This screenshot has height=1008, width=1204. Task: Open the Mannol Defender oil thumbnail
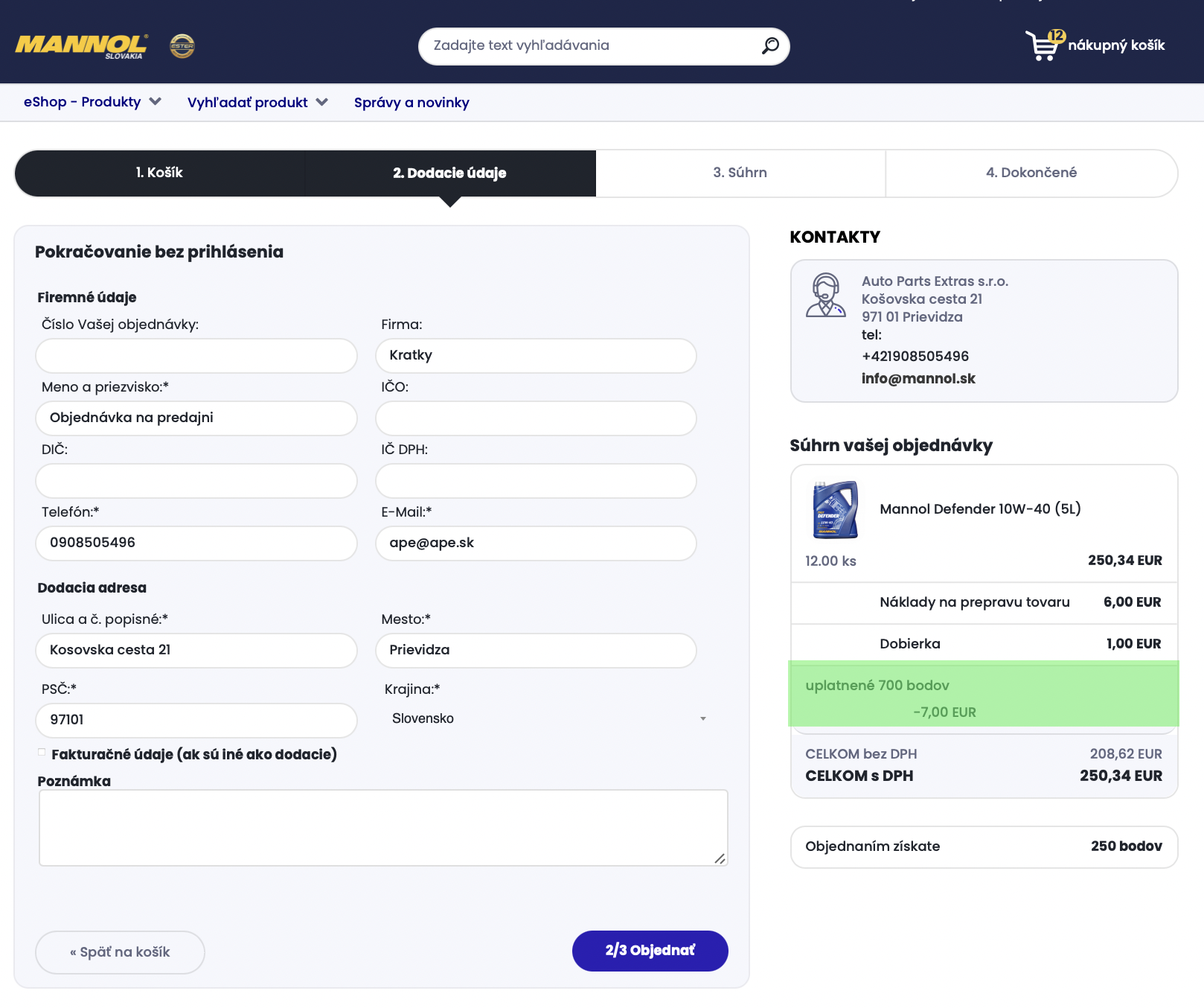tap(835, 509)
